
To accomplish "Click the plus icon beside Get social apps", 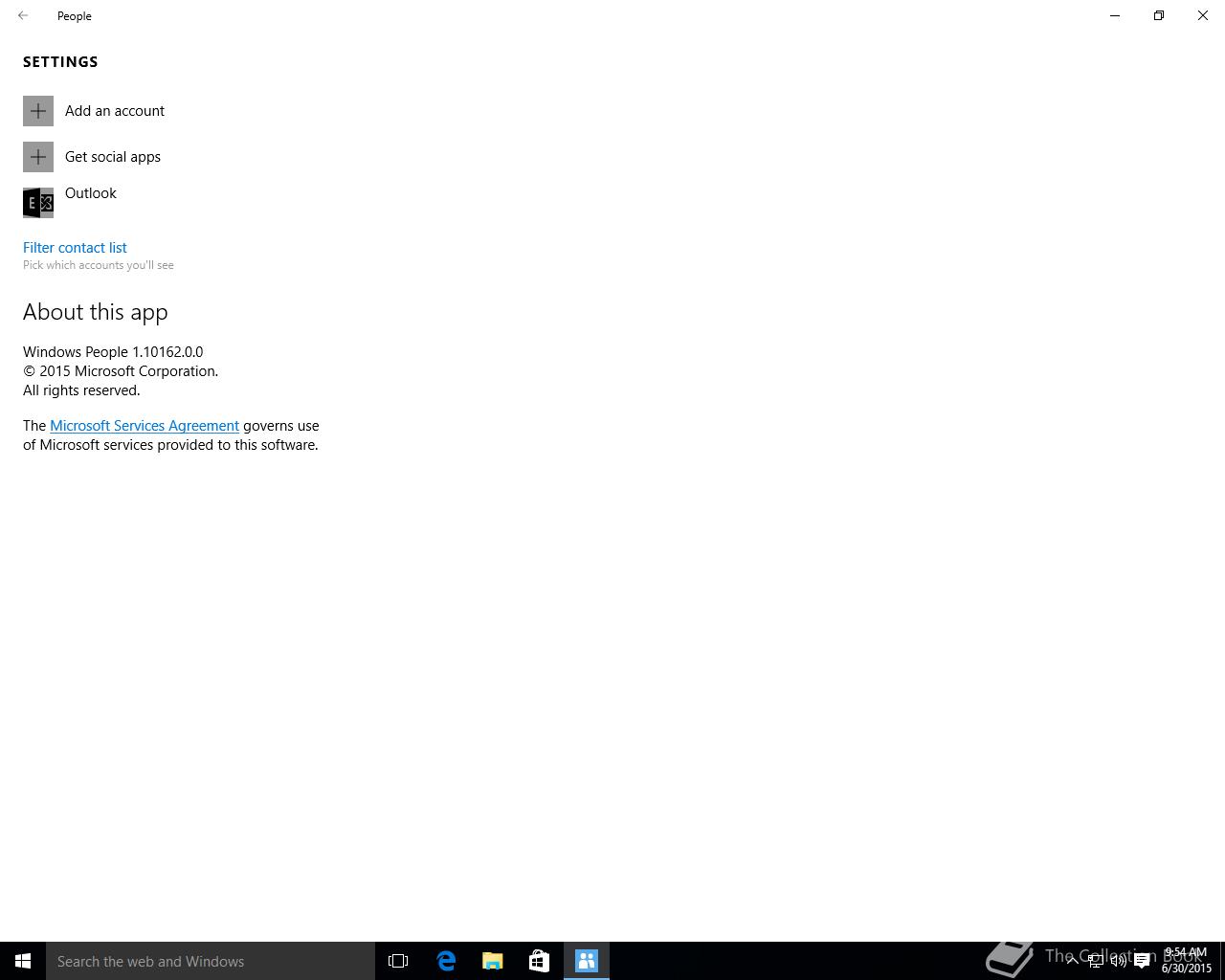I will click(x=38, y=157).
